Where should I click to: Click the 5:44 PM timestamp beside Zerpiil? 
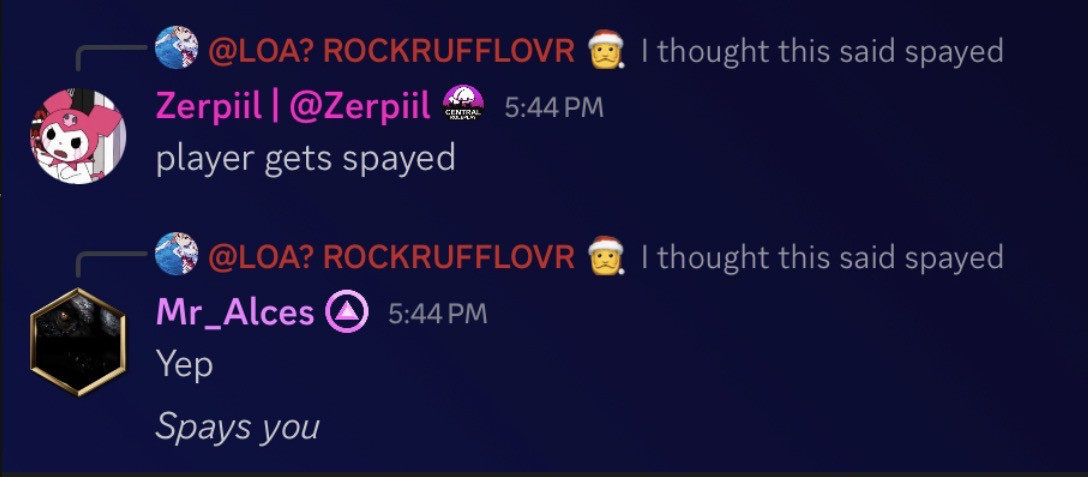[x=554, y=108]
